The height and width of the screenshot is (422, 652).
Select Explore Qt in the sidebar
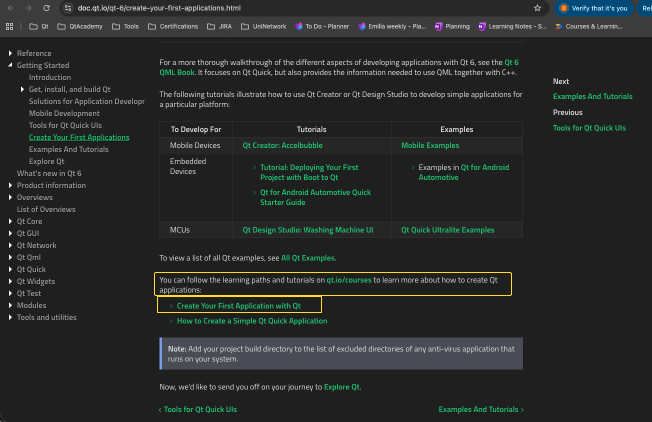pyautogui.click(x=47, y=161)
